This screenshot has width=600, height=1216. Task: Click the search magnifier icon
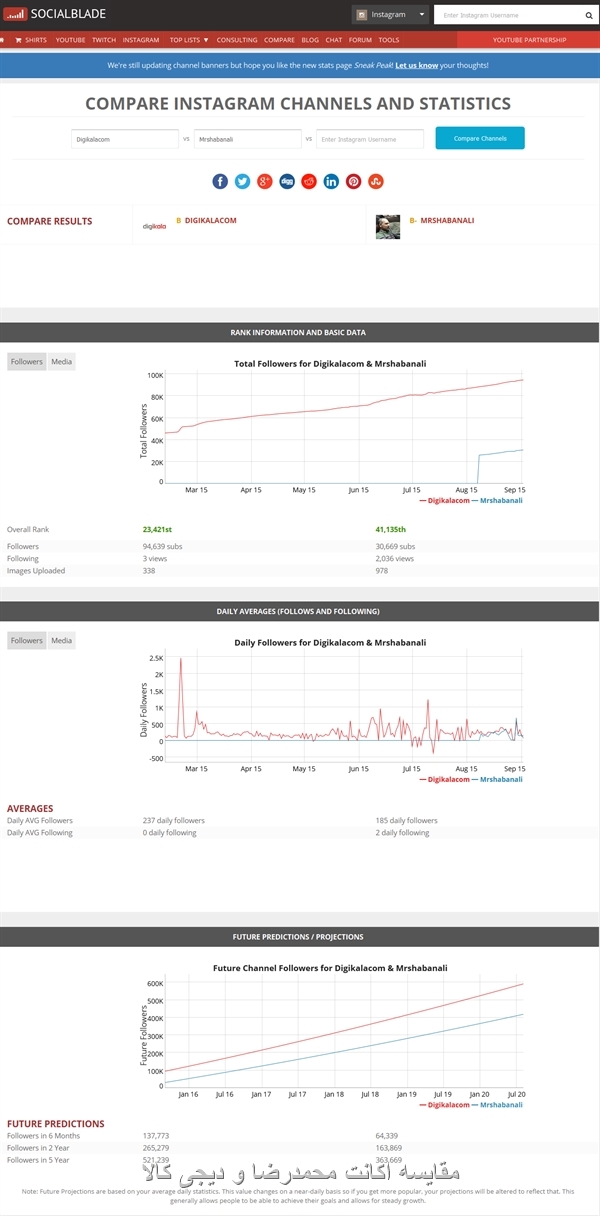pyautogui.click(x=588, y=15)
